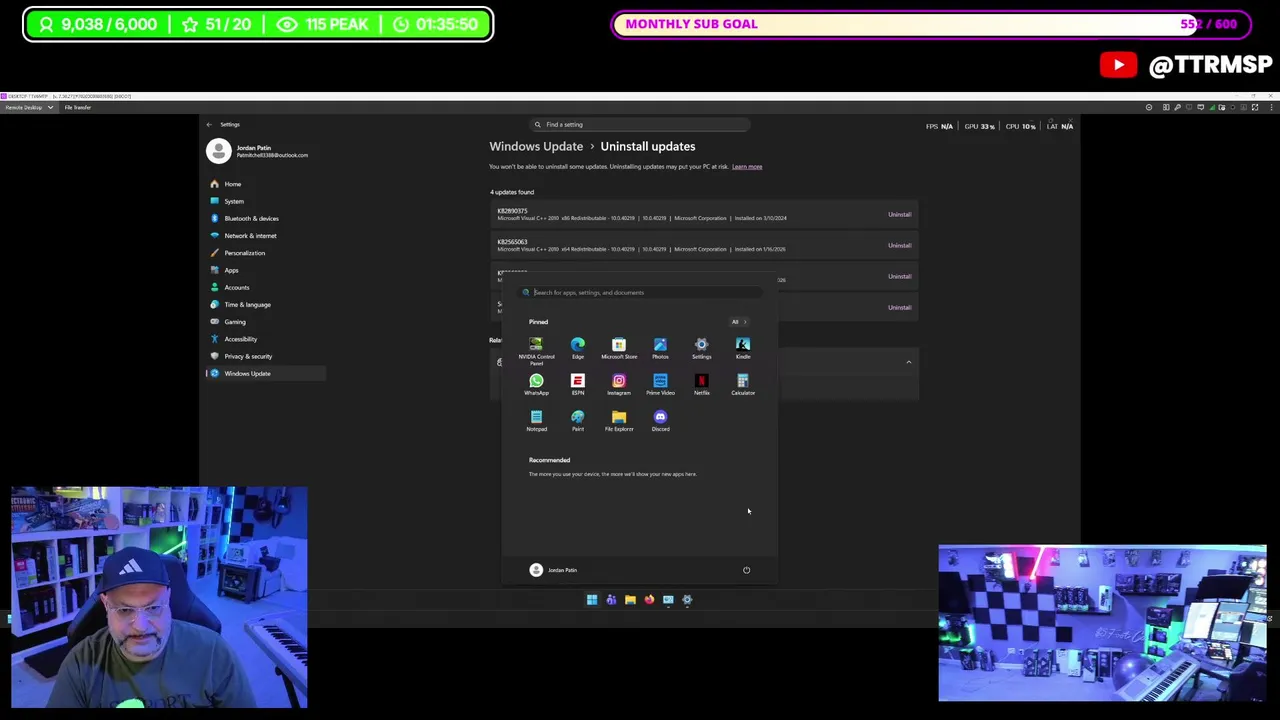
Task: Open Jordan Patin user account in Start menu
Action: [x=553, y=570]
